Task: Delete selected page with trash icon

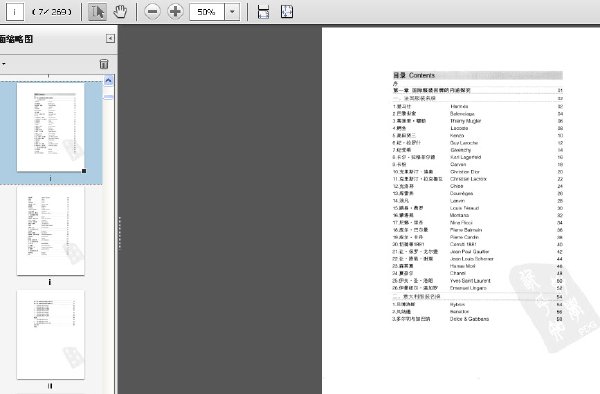Action: [104, 64]
